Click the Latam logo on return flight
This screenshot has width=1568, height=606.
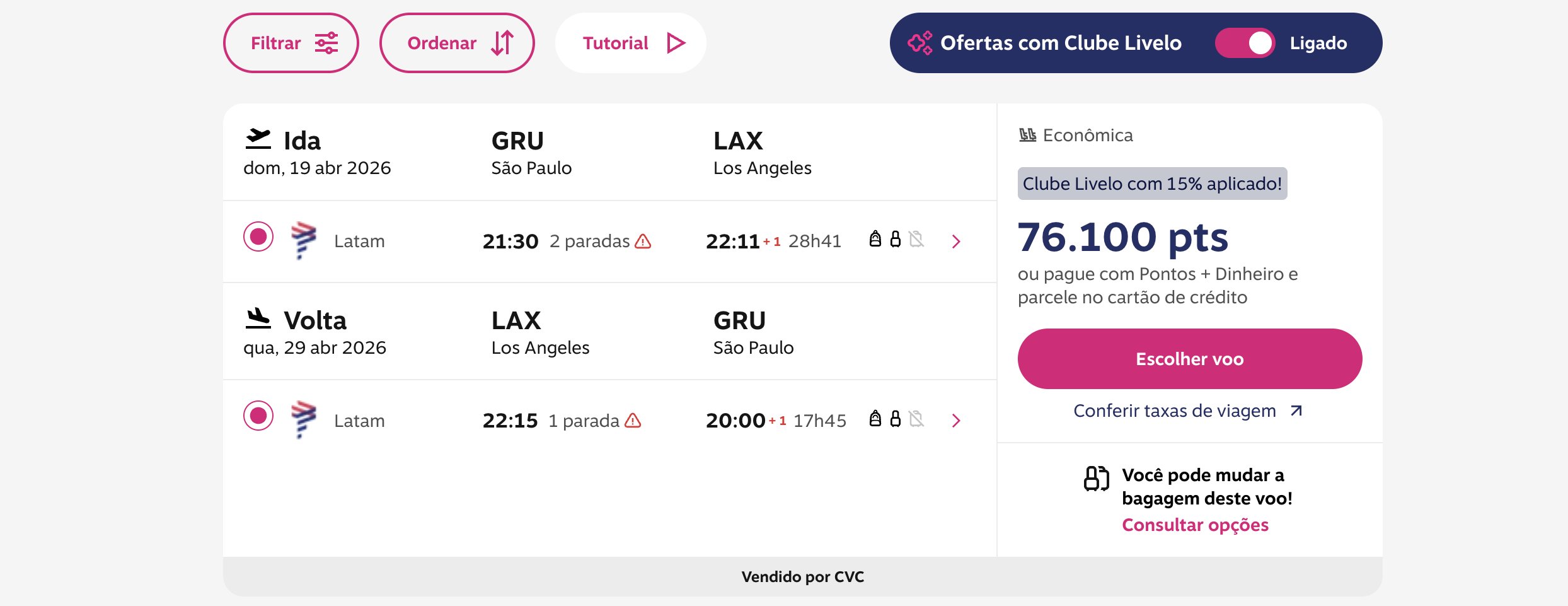coord(303,419)
